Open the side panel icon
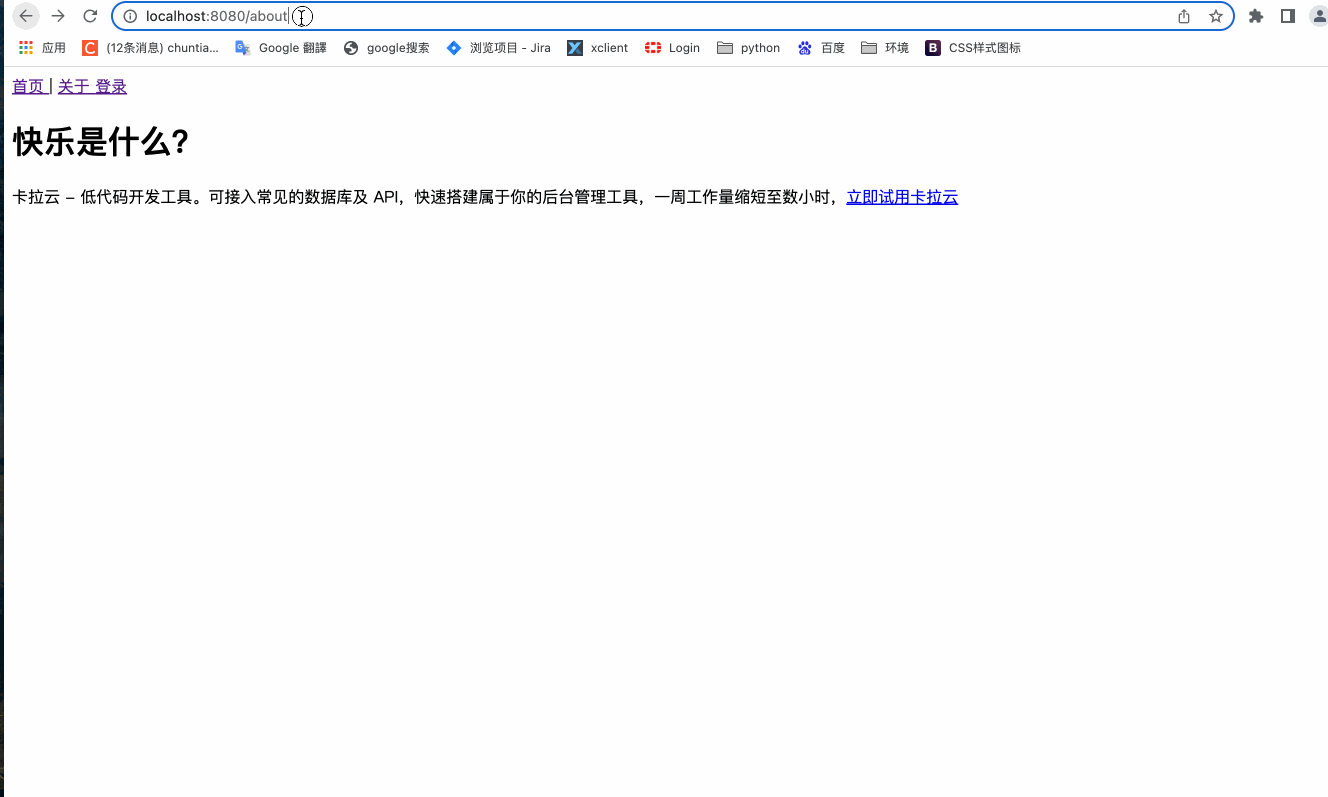 point(1287,16)
